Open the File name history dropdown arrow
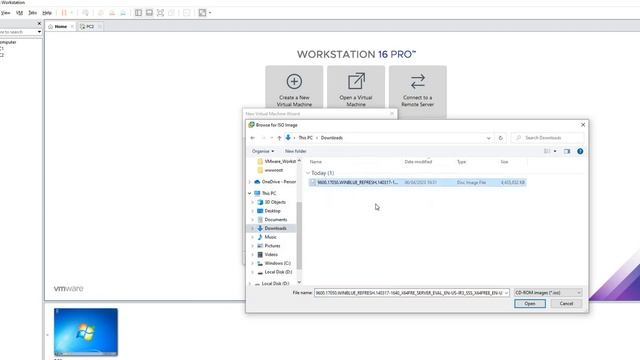 (x=506, y=293)
